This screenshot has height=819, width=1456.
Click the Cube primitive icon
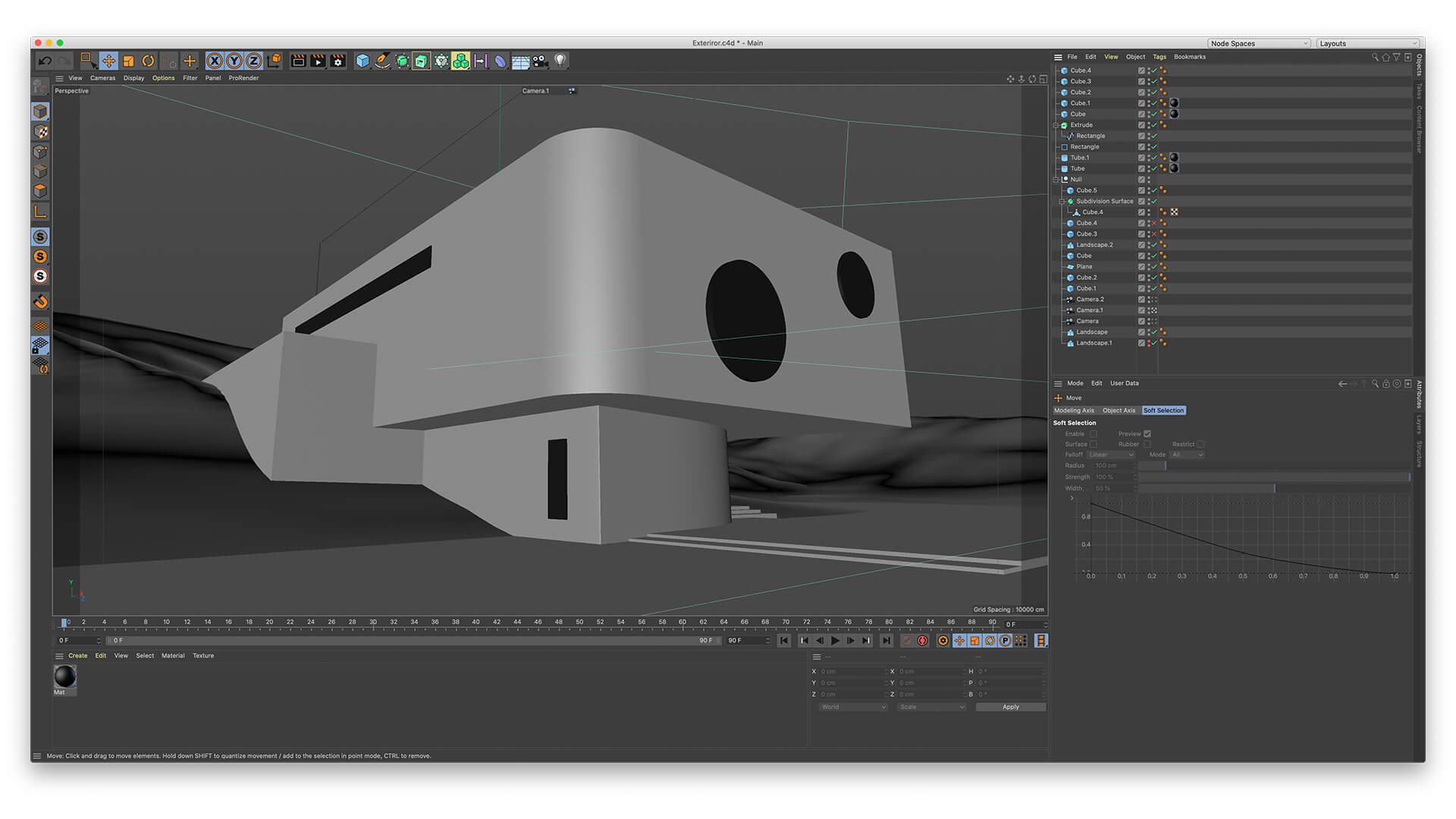(362, 61)
